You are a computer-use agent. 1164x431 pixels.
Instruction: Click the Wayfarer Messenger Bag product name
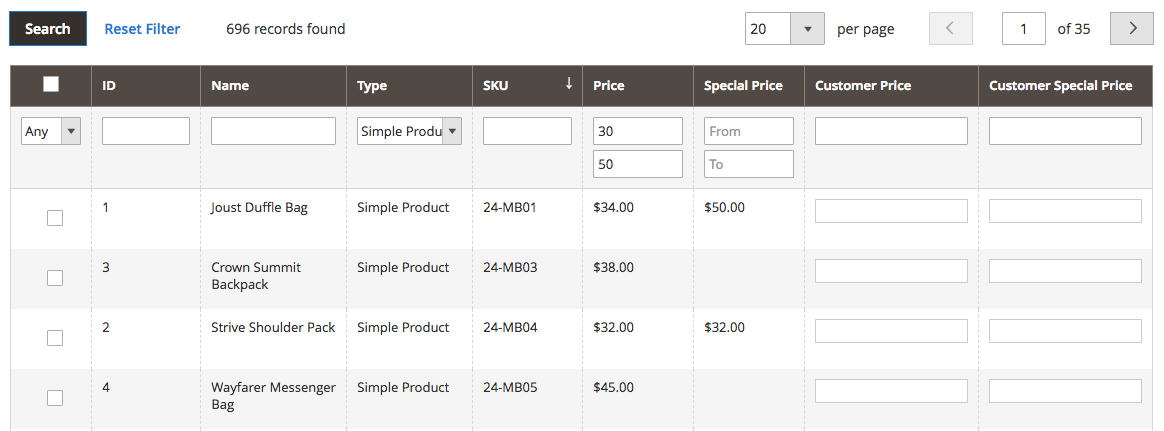pyautogui.click(x=273, y=396)
